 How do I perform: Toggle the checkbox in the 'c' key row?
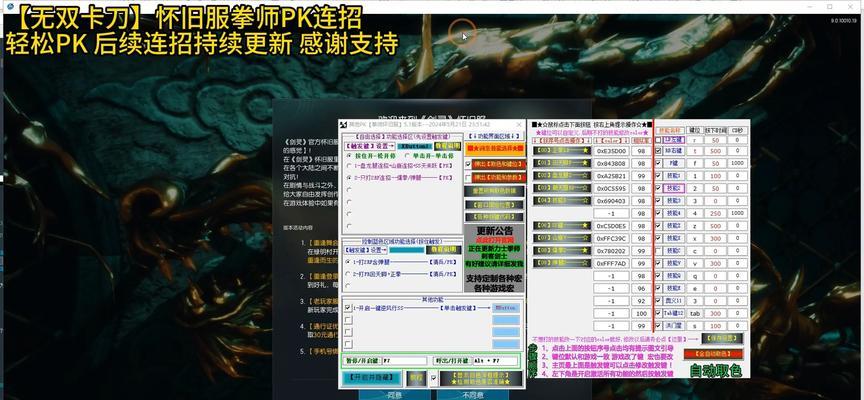(x=658, y=251)
